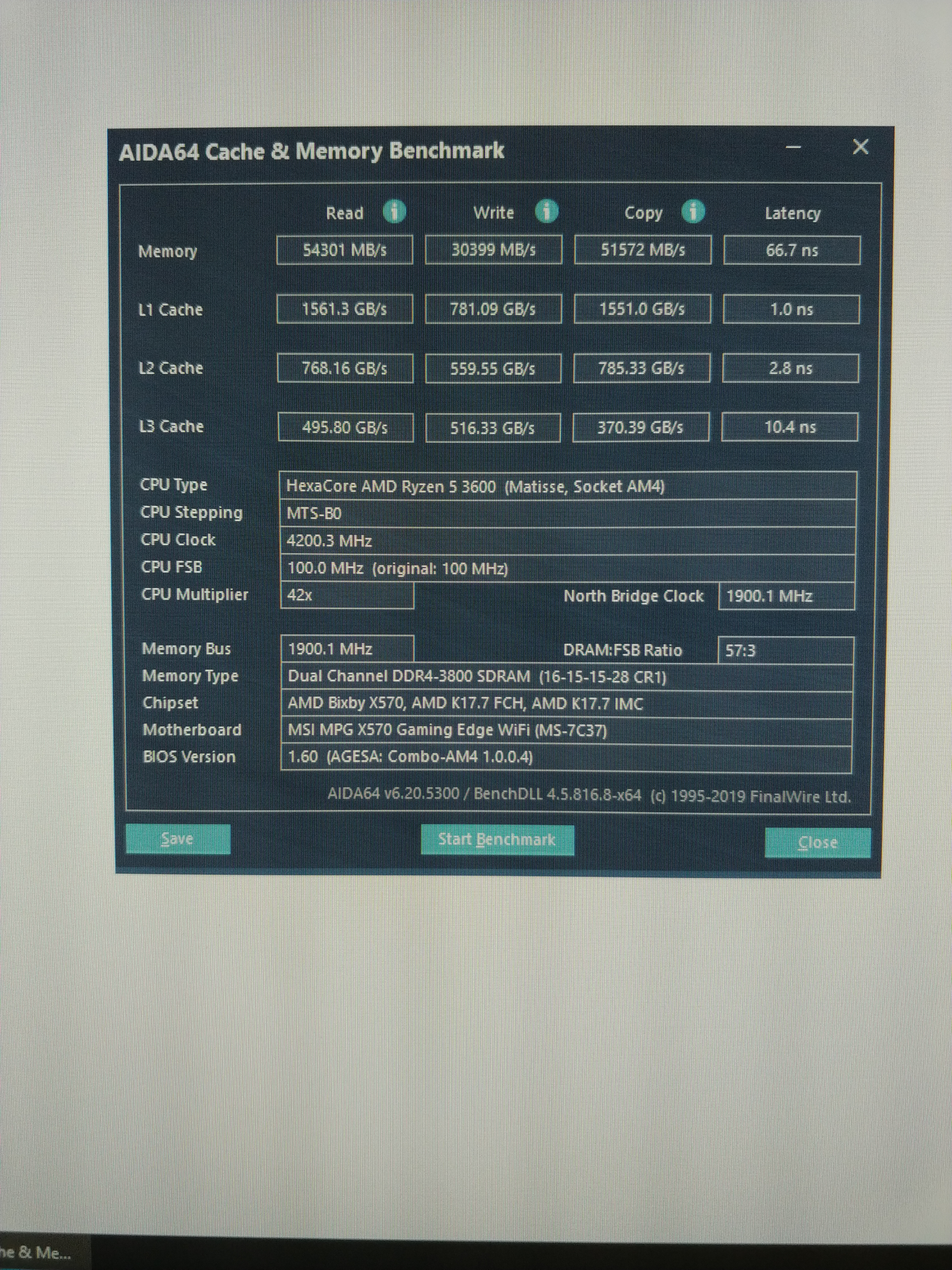Click the Copy column header label
This screenshot has height=1270, width=952.
pyautogui.click(x=643, y=214)
